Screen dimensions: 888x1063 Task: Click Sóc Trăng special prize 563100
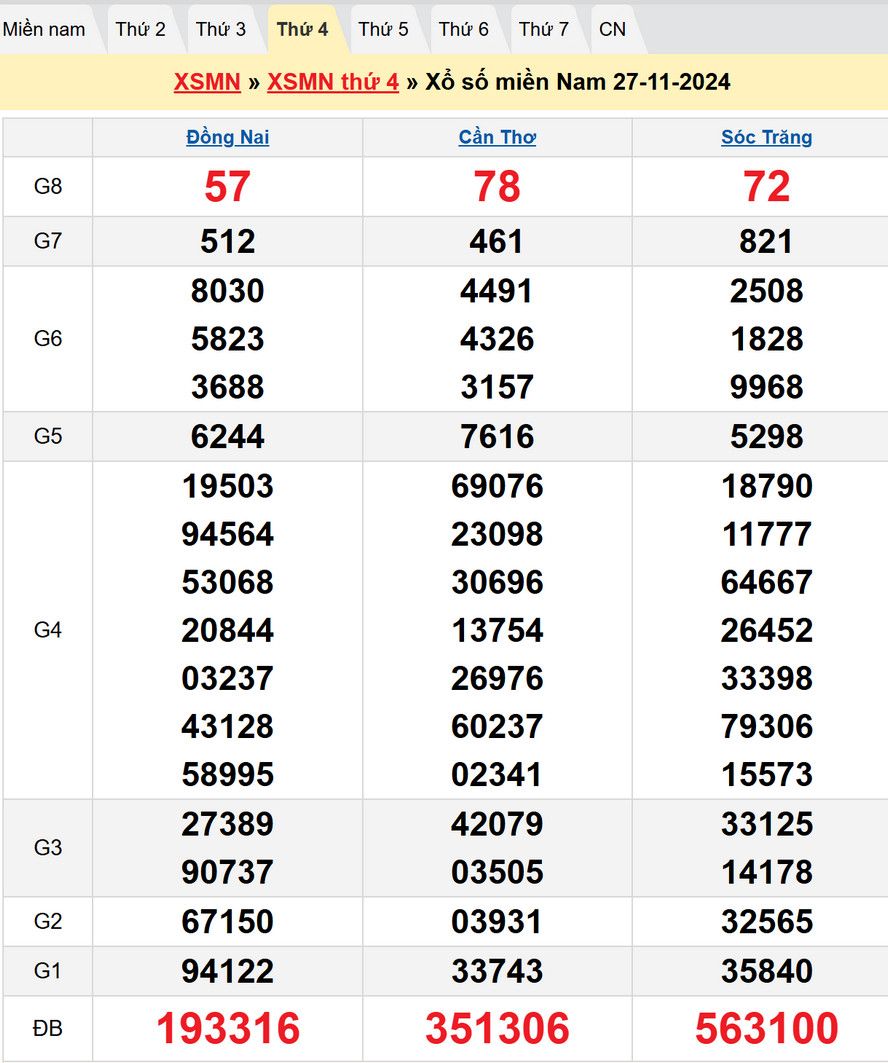click(767, 1028)
